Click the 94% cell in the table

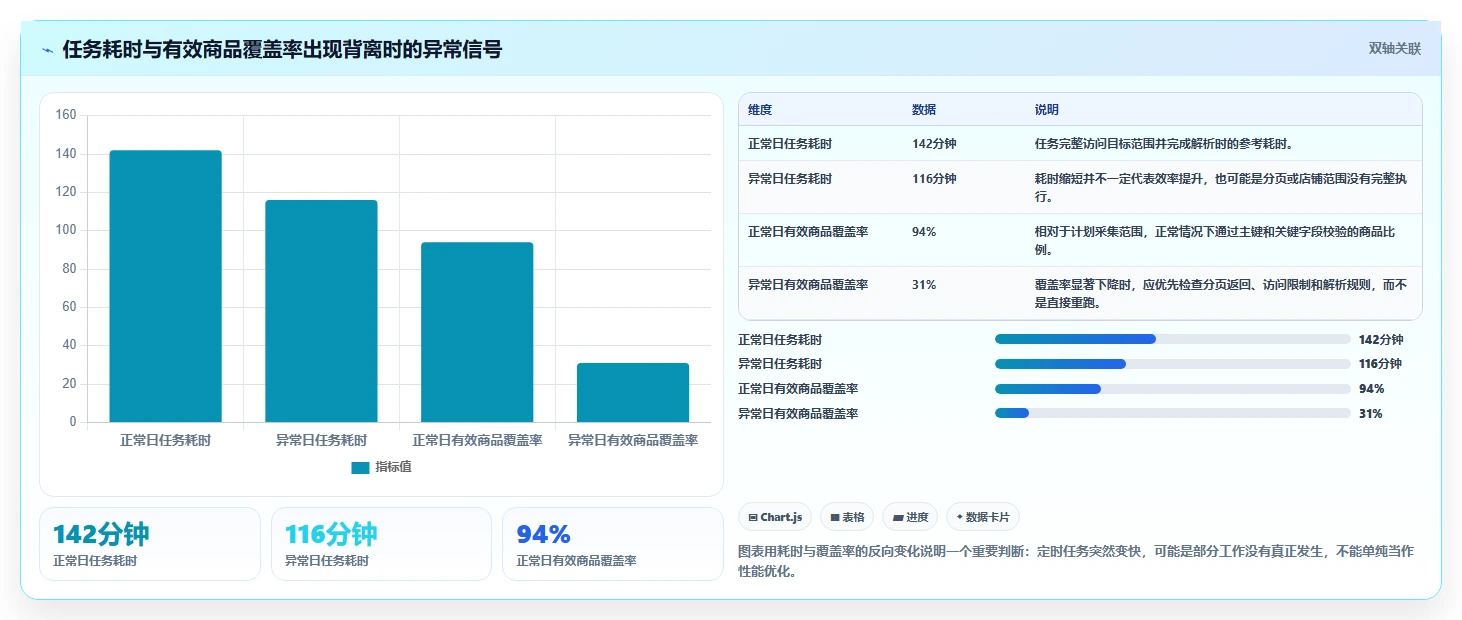[924, 232]
